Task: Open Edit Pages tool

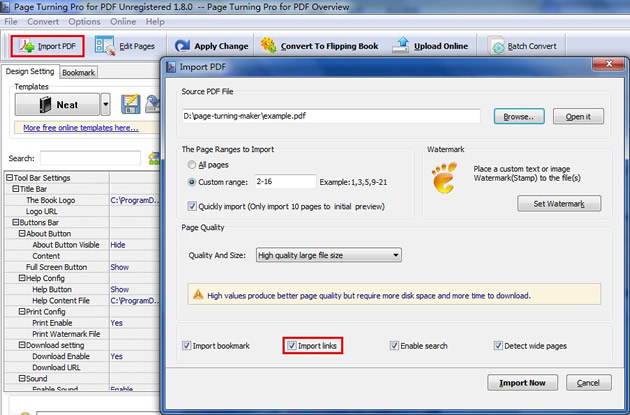Action: click(x=125, y=46)
